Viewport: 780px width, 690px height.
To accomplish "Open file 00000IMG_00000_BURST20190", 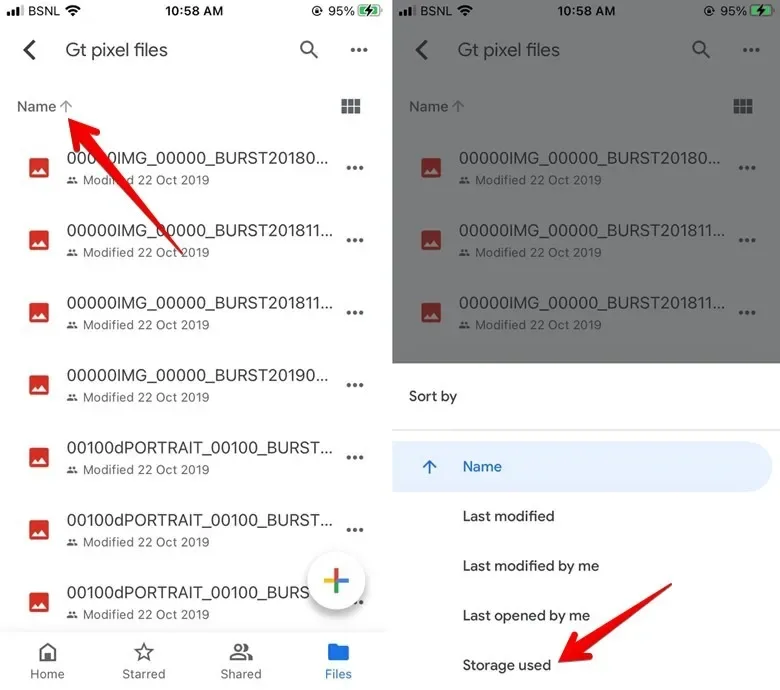I will coord(197,376).
